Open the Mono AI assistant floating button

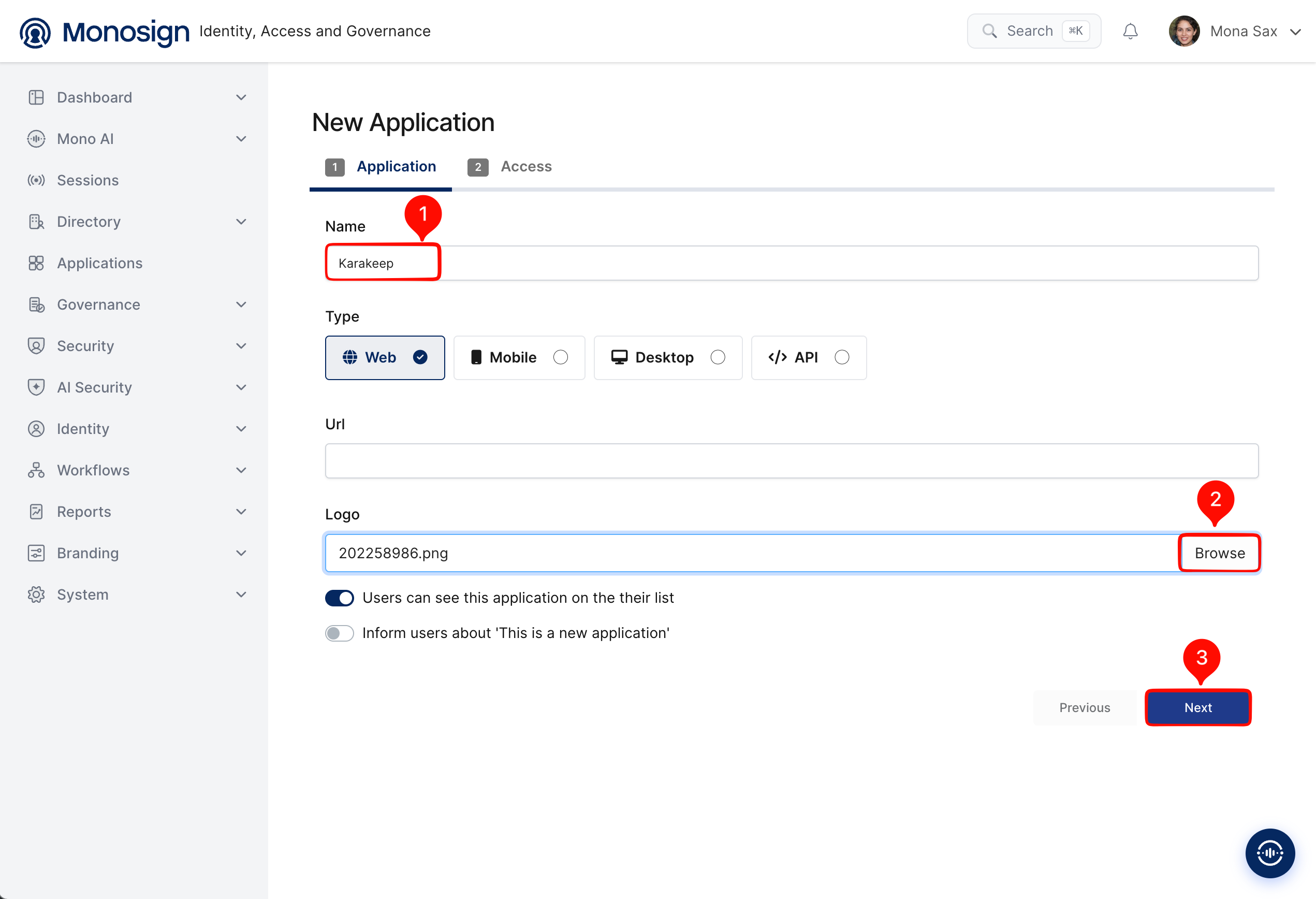[1270, 853]
